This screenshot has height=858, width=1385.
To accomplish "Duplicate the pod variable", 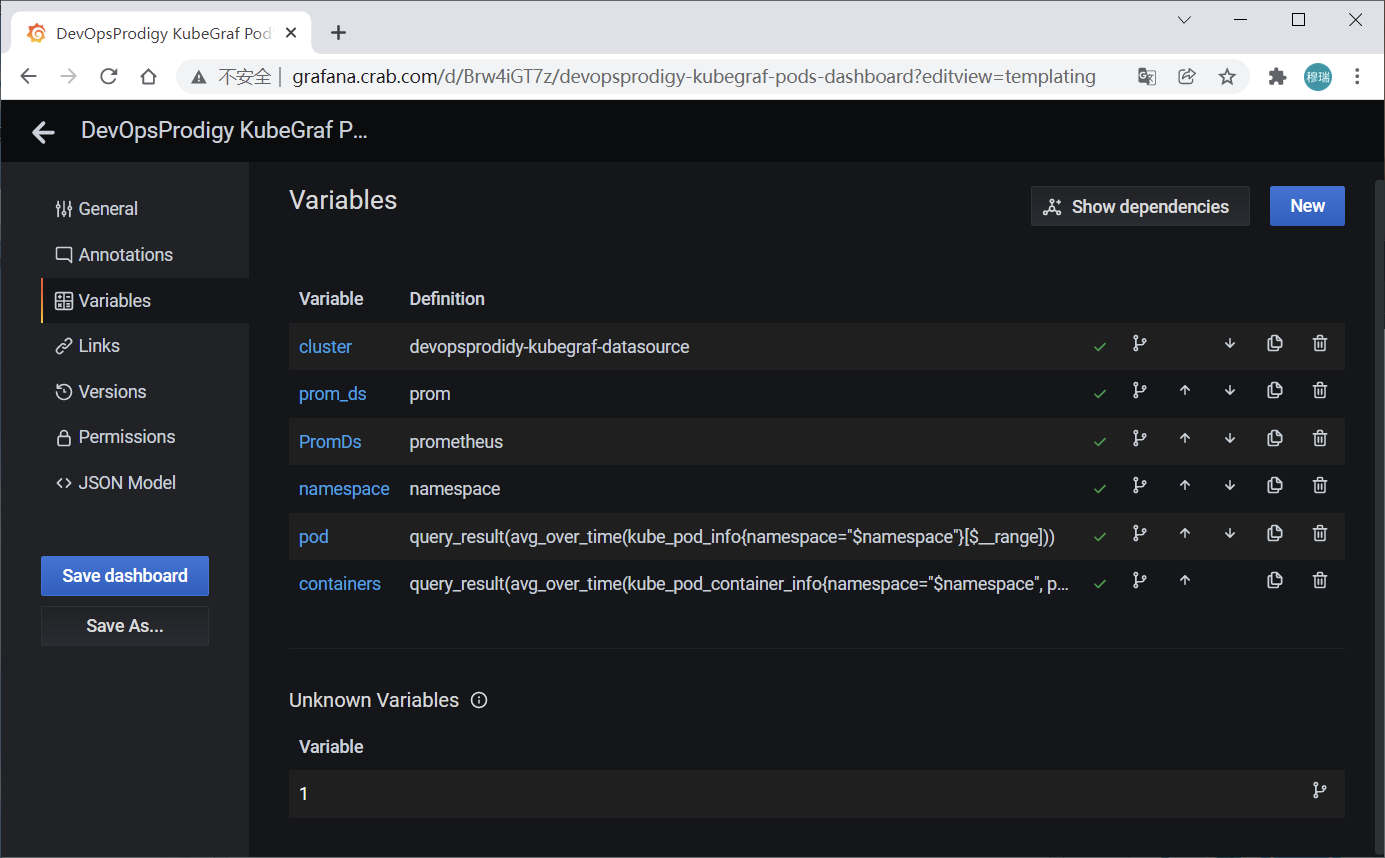I will point(1275,534).
